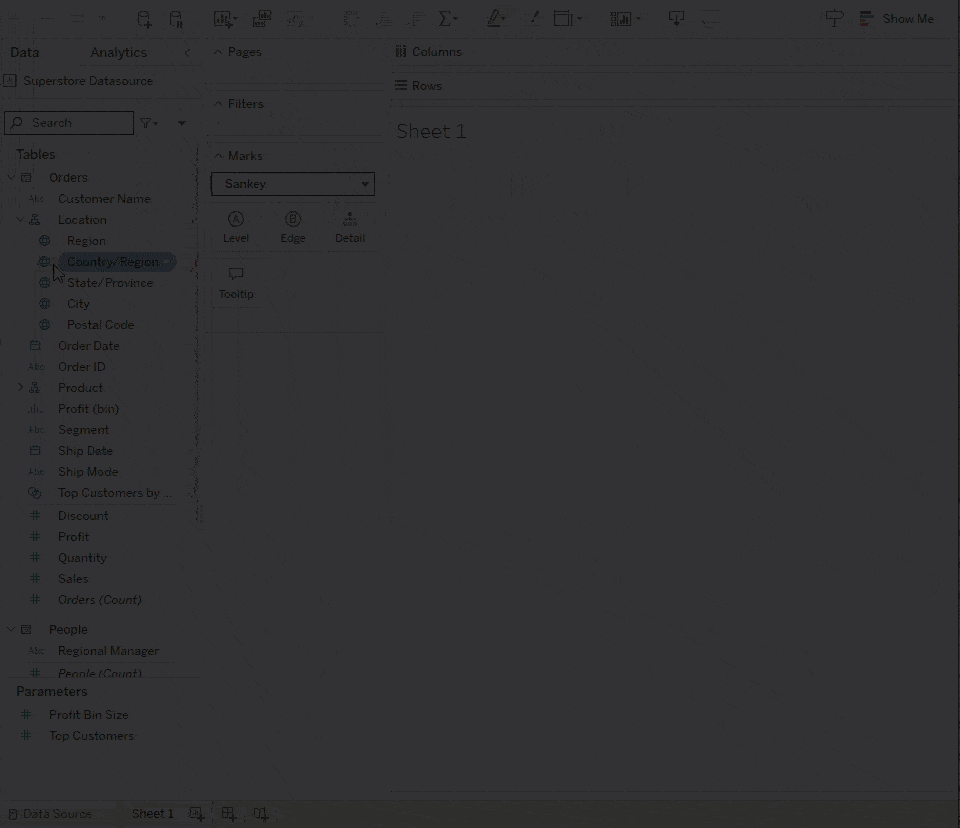The height and width of the screenshot is (828, 960).
Task: Click the Show Me button
Action: pos(897,18)
